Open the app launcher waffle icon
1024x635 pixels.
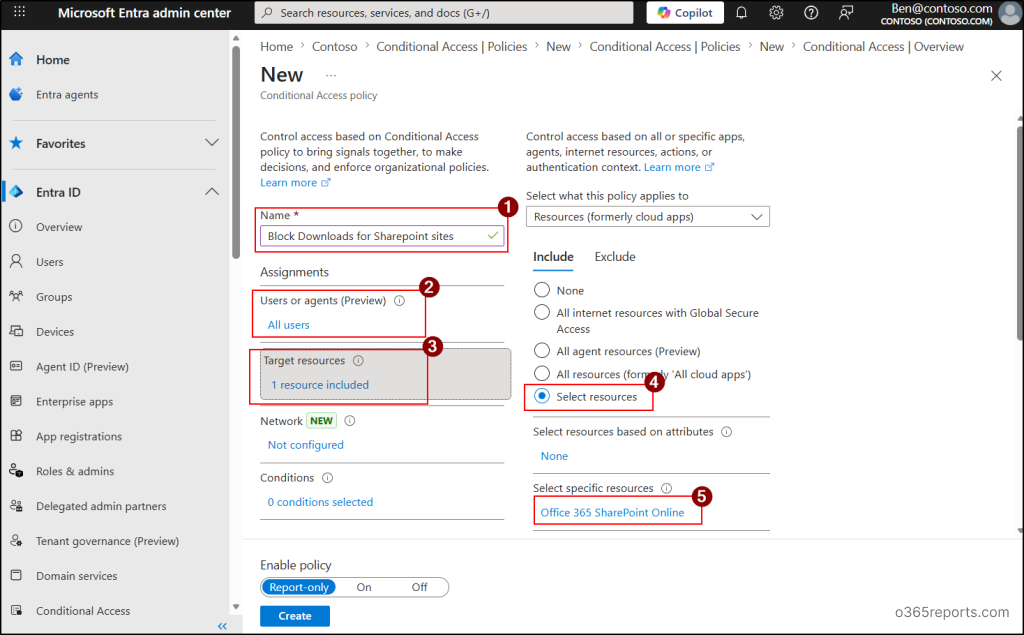20,12
